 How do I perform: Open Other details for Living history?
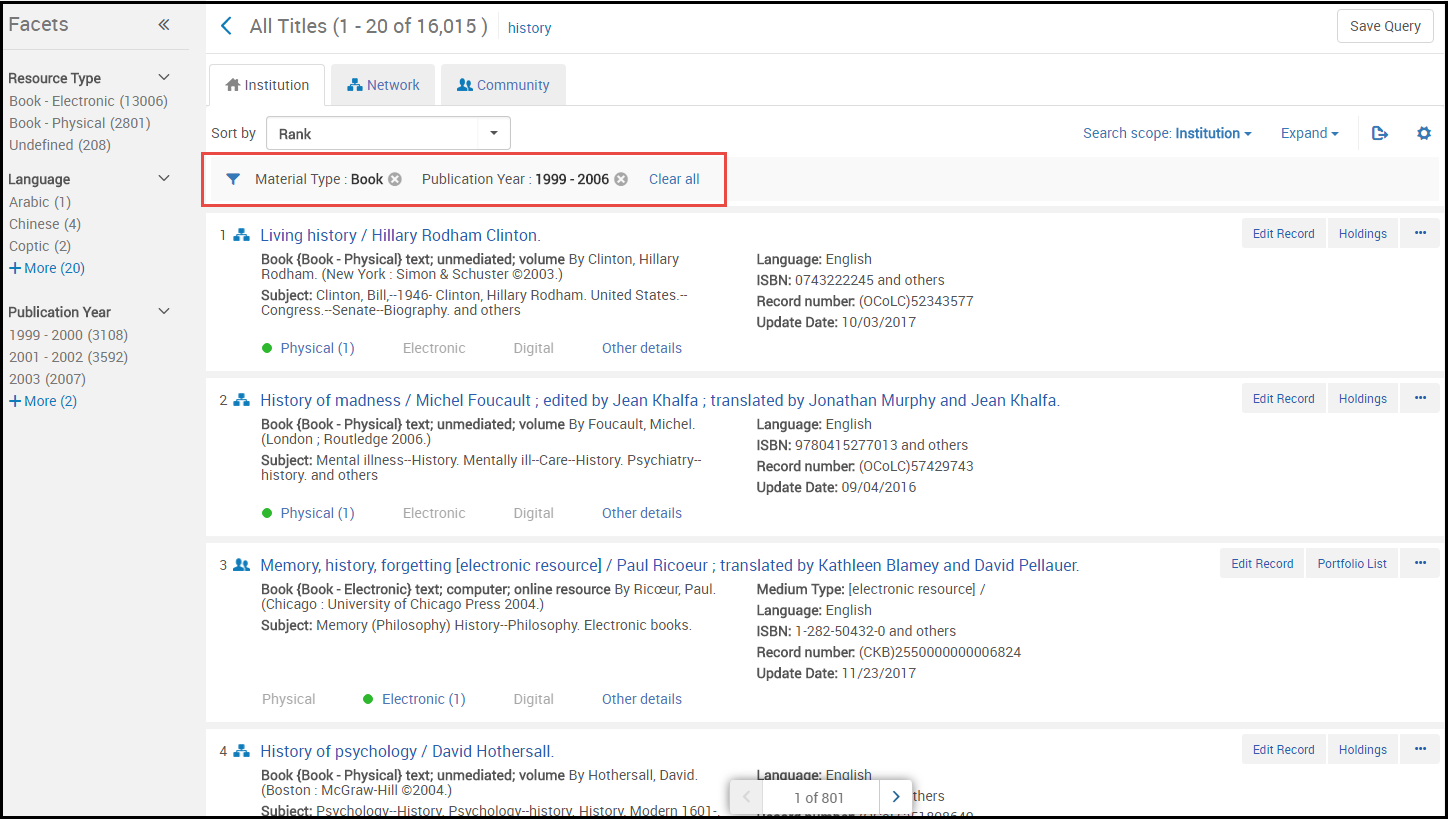click(x=642, y=348)
